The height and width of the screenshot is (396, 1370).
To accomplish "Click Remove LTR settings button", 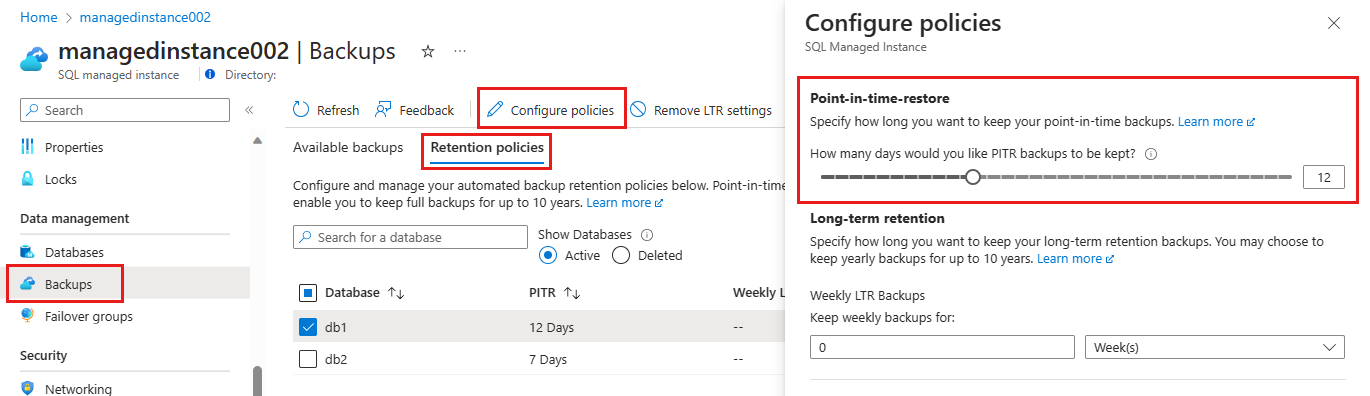I will click(x=701, y=110).
